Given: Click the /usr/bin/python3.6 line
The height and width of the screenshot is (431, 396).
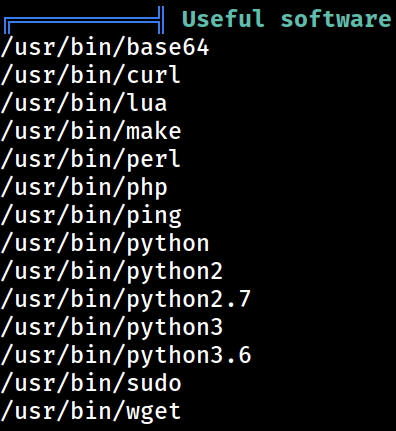Looking at the screenshot, I should click(126, 356).
